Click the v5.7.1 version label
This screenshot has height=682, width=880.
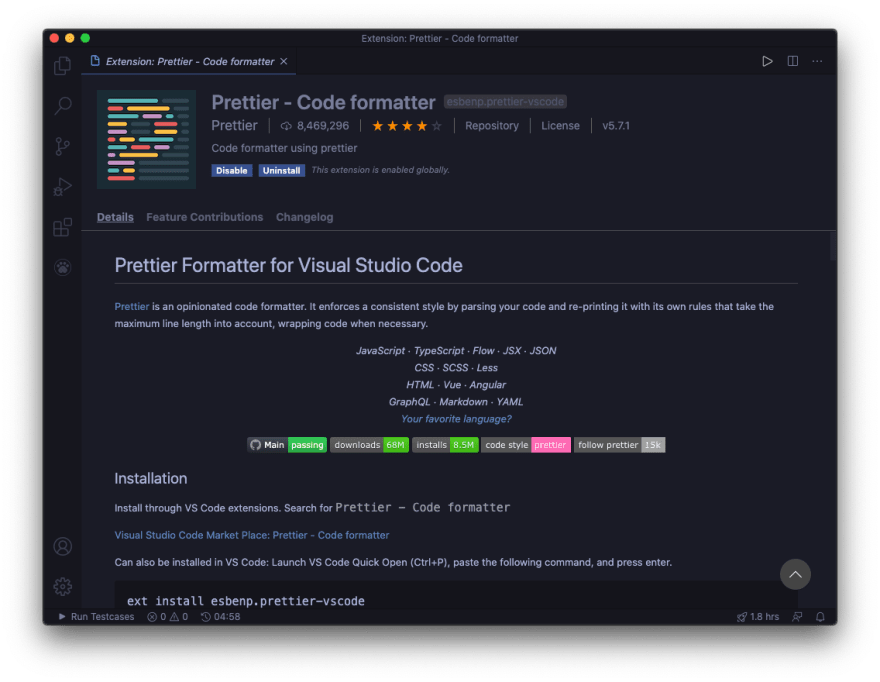616,126
